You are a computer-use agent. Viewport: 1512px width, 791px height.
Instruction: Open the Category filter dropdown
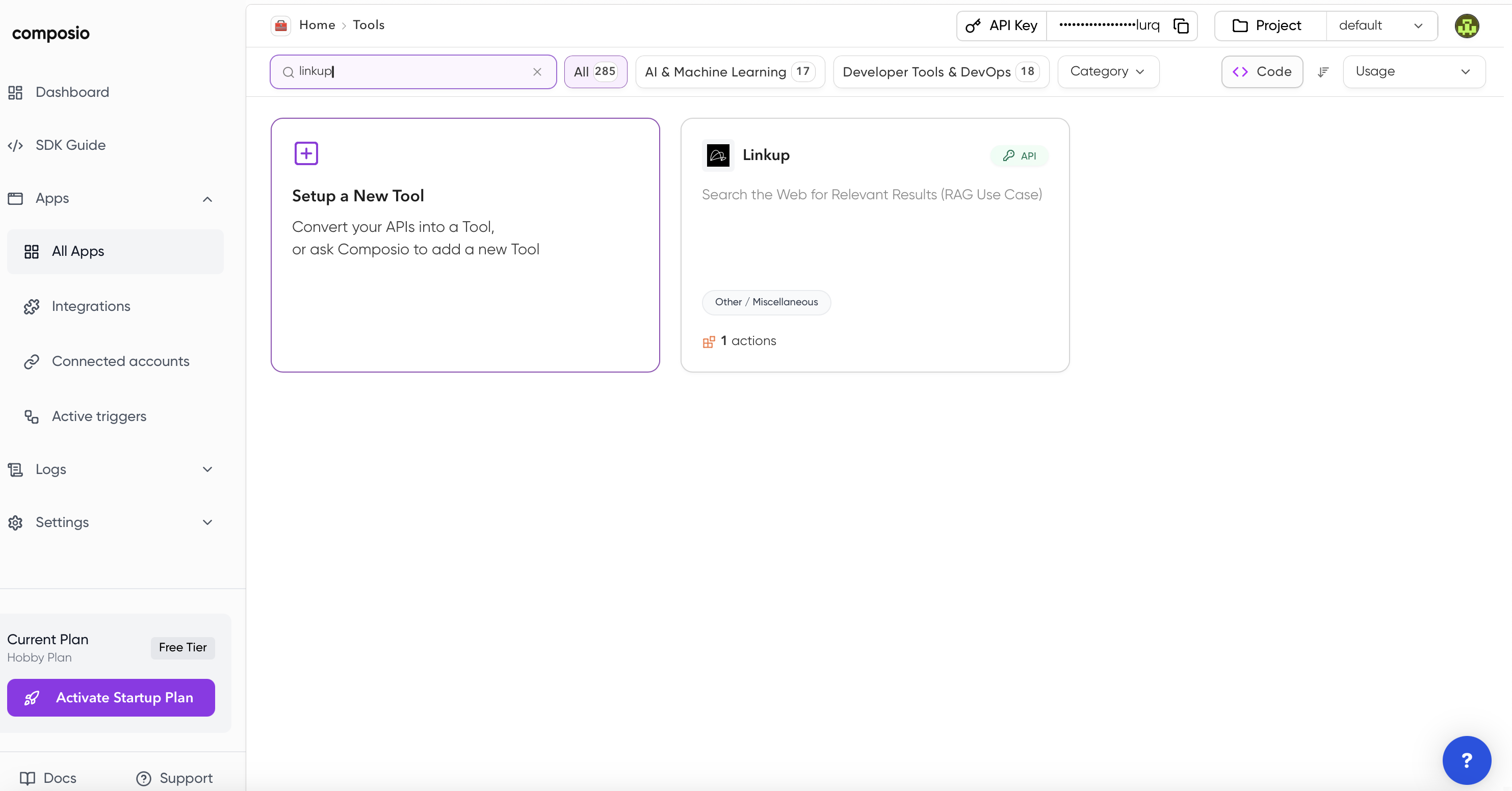[1107, 71]
